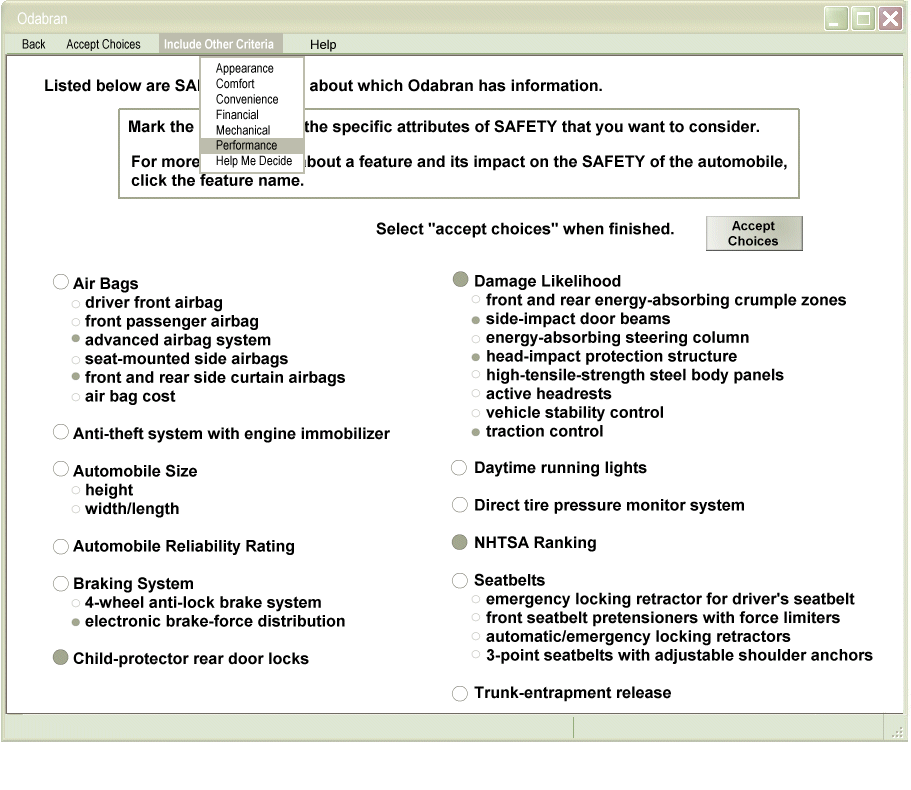Unmark electronic brake-force distribution option
The image size is (911, 790).
click(x=76, y=622)
